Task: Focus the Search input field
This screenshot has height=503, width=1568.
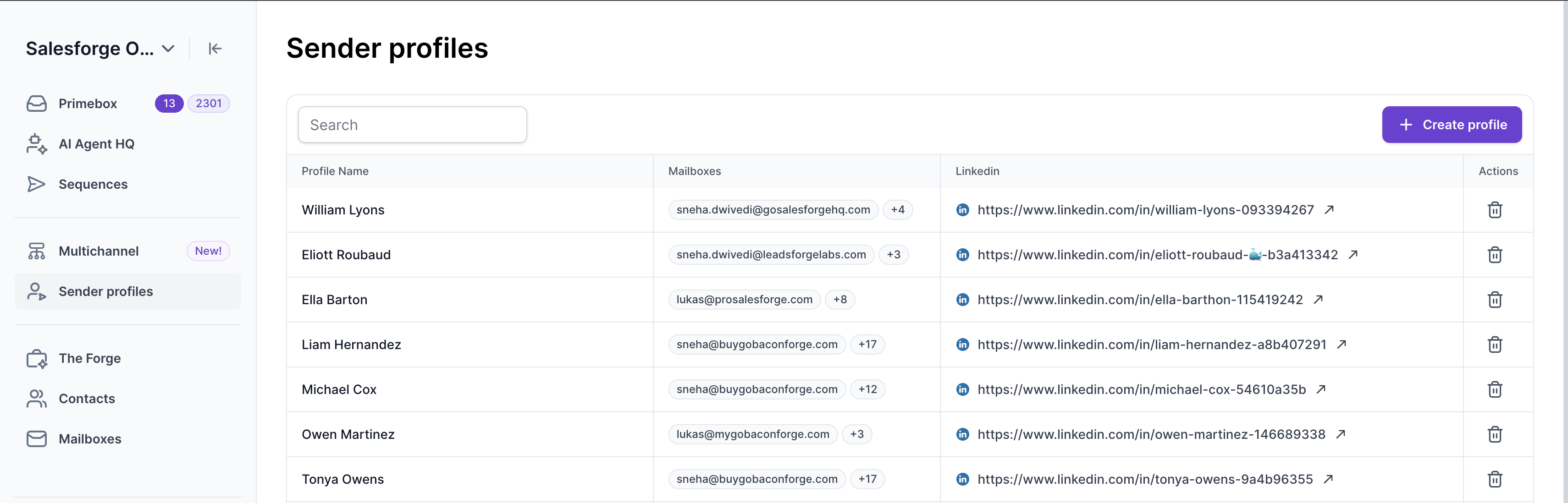Action: pyautogui.click(x=412, y=125)
